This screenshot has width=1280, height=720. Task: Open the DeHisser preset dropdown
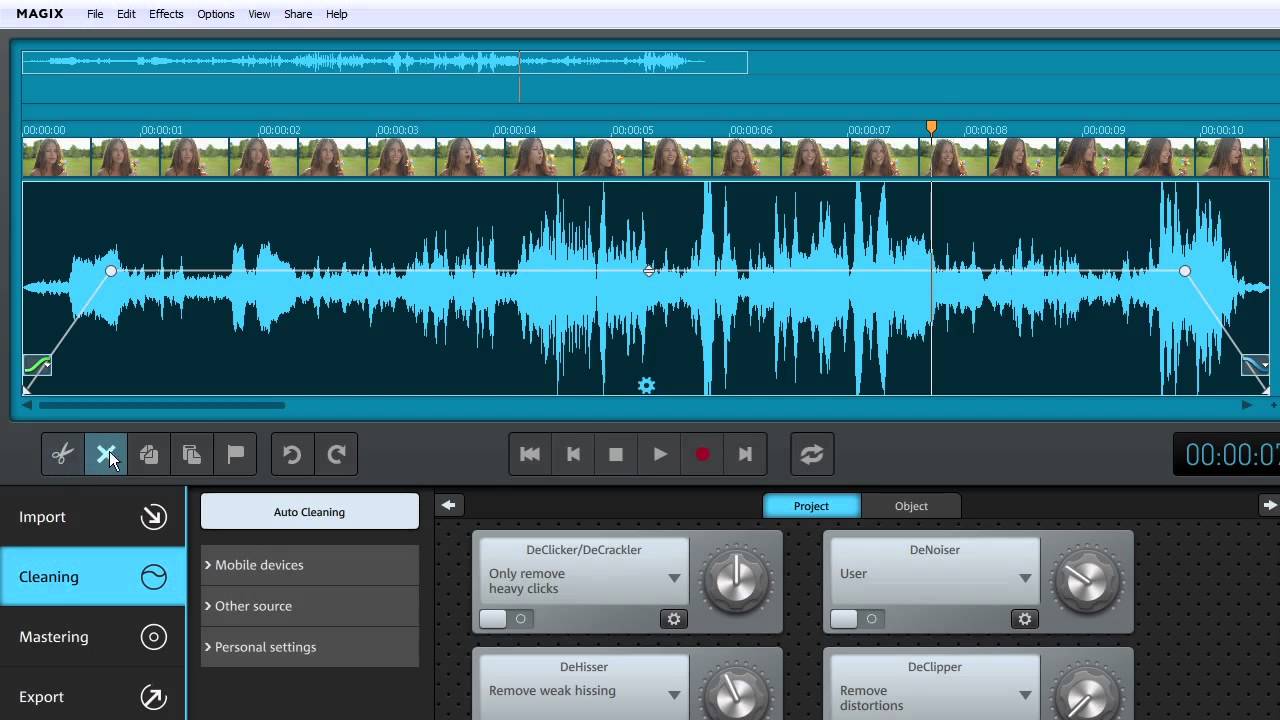[674, 694]
